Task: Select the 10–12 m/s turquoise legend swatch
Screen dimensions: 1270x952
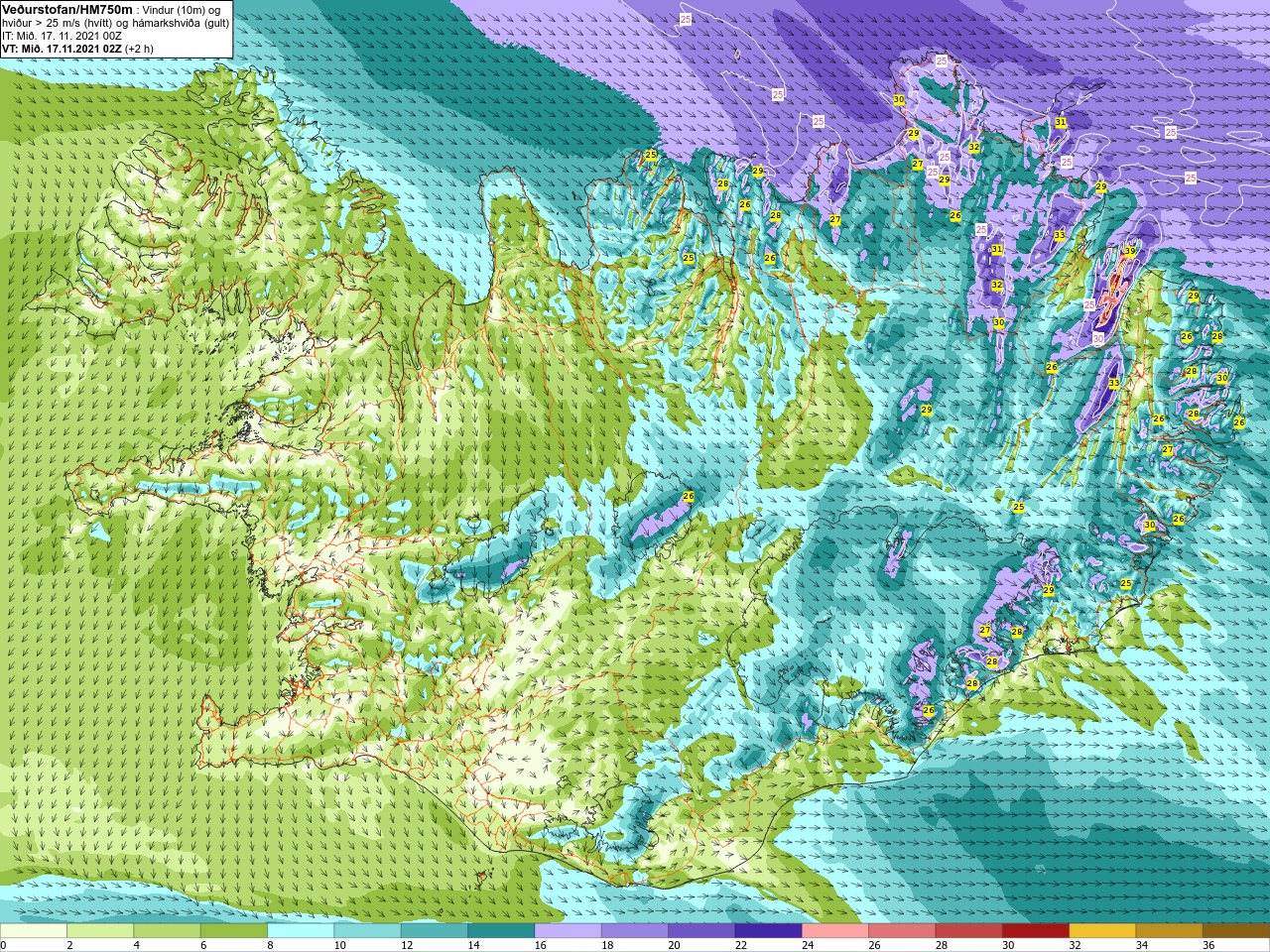Action: pos(367,931)
